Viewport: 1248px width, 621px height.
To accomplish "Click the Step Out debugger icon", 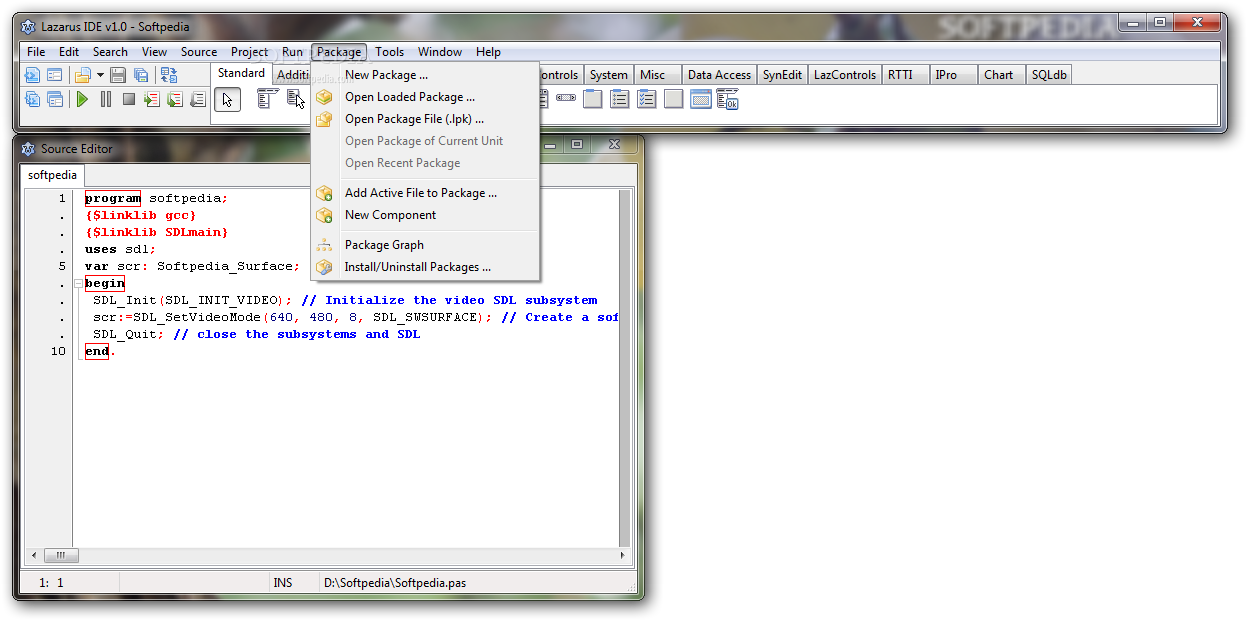I will (198, 99).
